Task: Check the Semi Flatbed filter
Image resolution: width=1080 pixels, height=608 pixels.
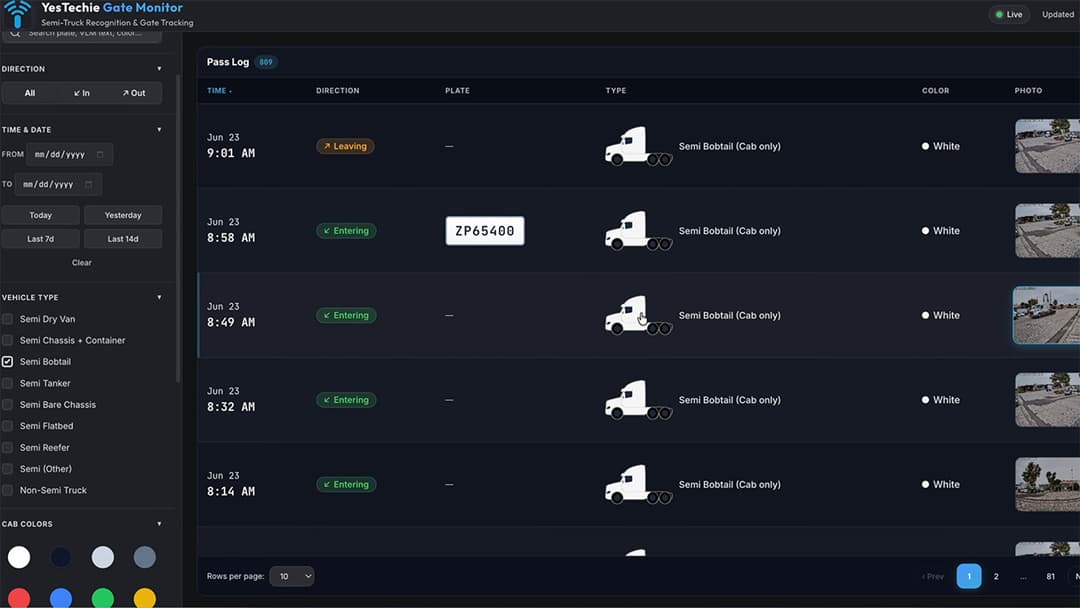Action: coord(8,426)
